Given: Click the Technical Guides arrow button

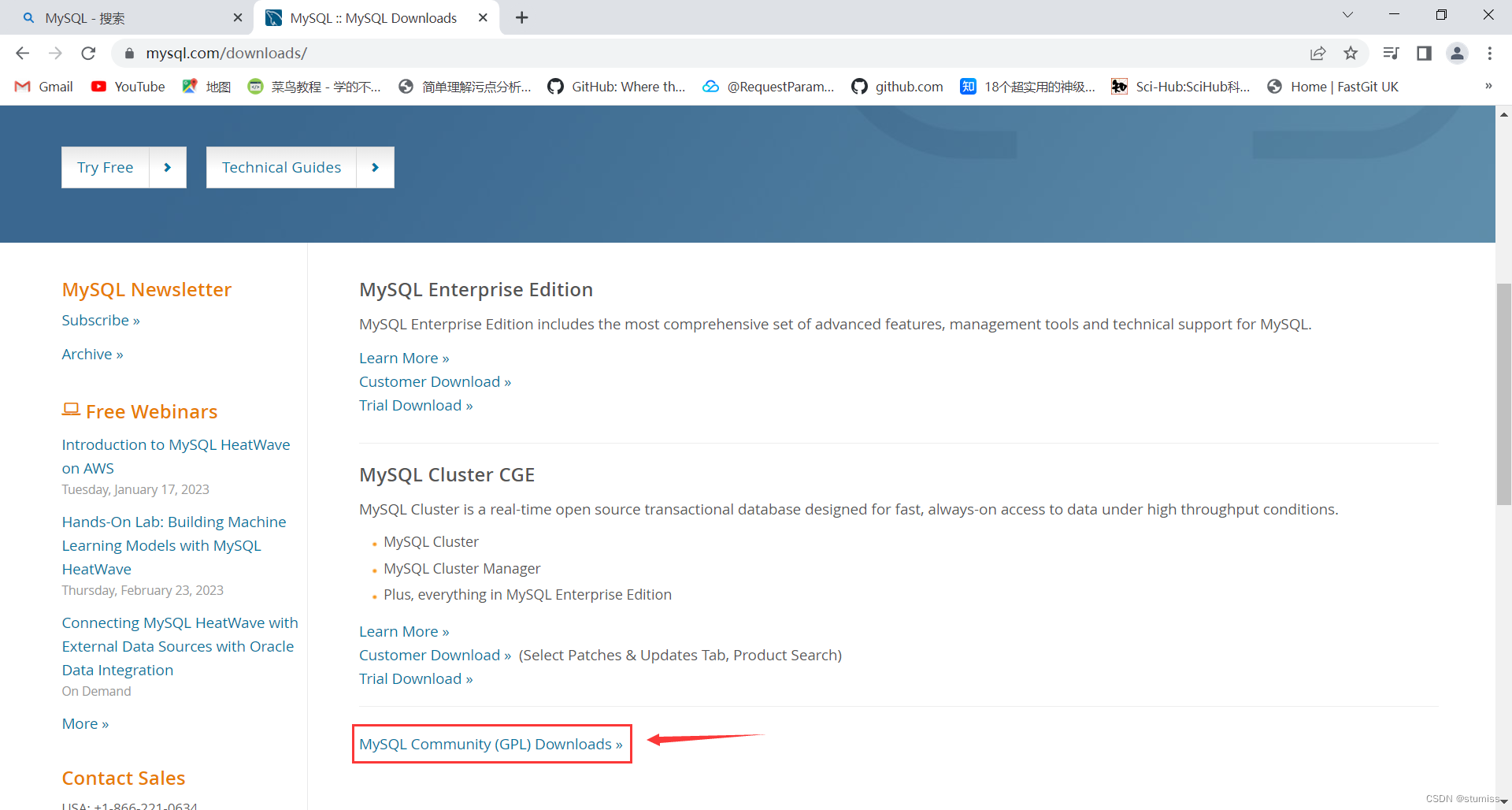Looking at the screenshot, I should 376,167.
